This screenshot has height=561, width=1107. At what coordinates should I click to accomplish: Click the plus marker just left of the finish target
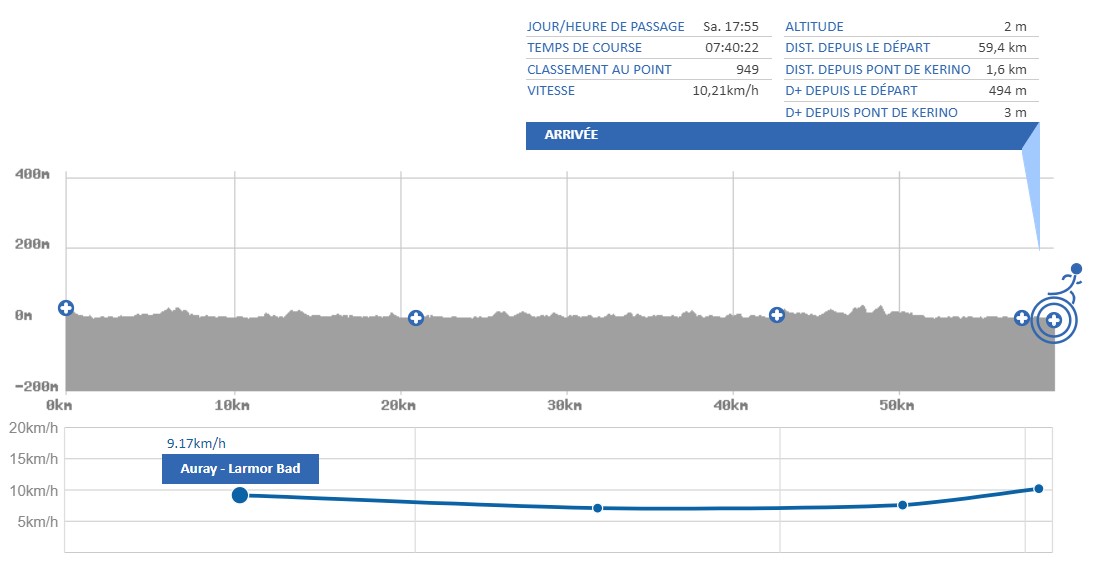pyautogui.click(x=1022, y=318)
